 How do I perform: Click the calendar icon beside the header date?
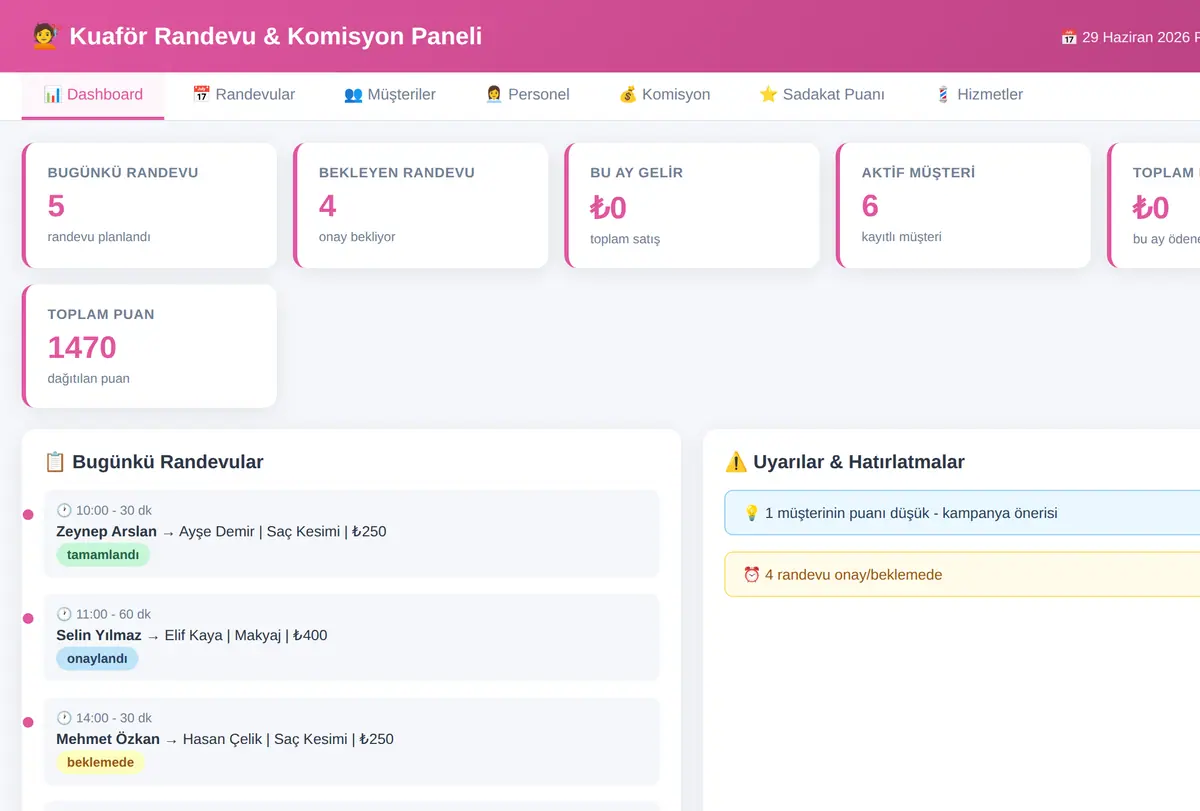[x=1069, y=37]
